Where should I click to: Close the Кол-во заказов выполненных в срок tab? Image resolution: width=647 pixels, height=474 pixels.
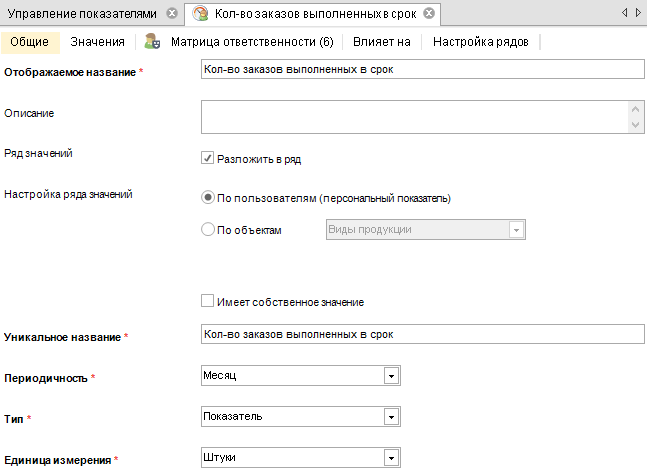pyautogui.click(x=429, y=14)
